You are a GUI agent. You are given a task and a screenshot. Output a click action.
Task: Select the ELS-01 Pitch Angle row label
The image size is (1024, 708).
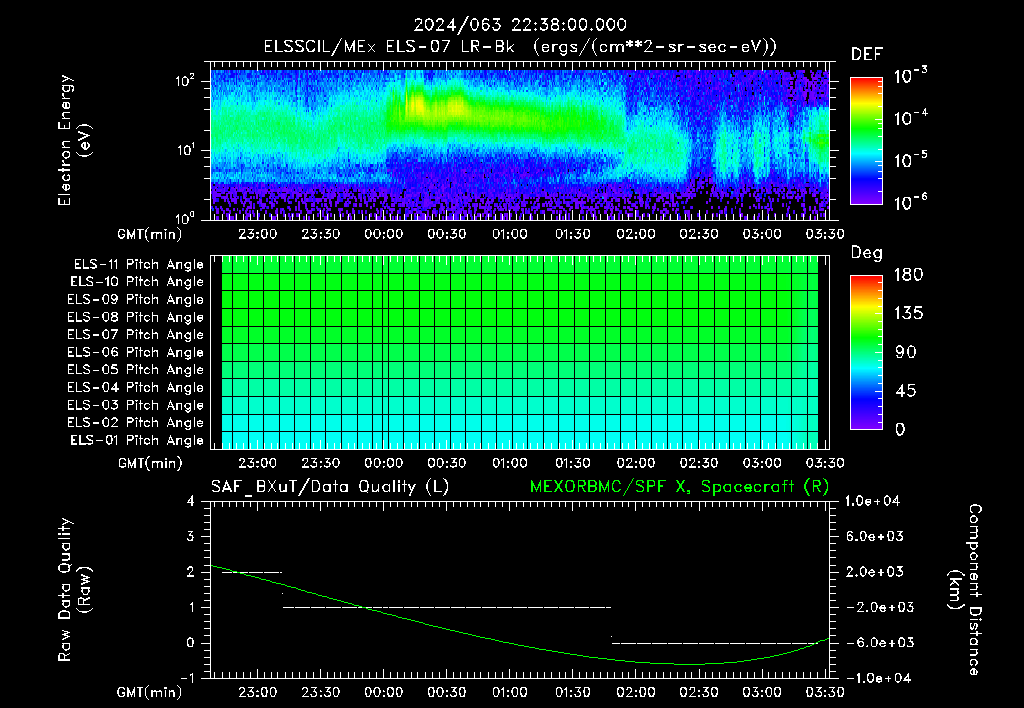pos(137,440)
